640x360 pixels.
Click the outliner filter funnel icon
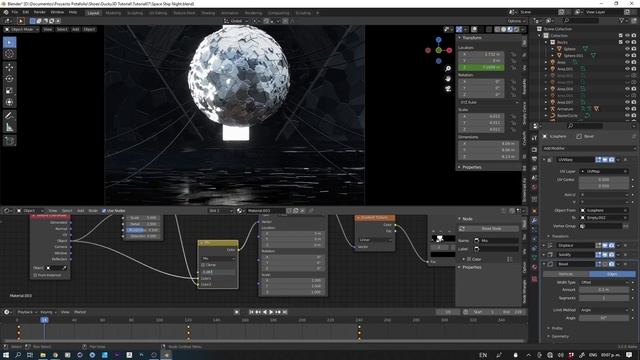[x=622, y=20]
